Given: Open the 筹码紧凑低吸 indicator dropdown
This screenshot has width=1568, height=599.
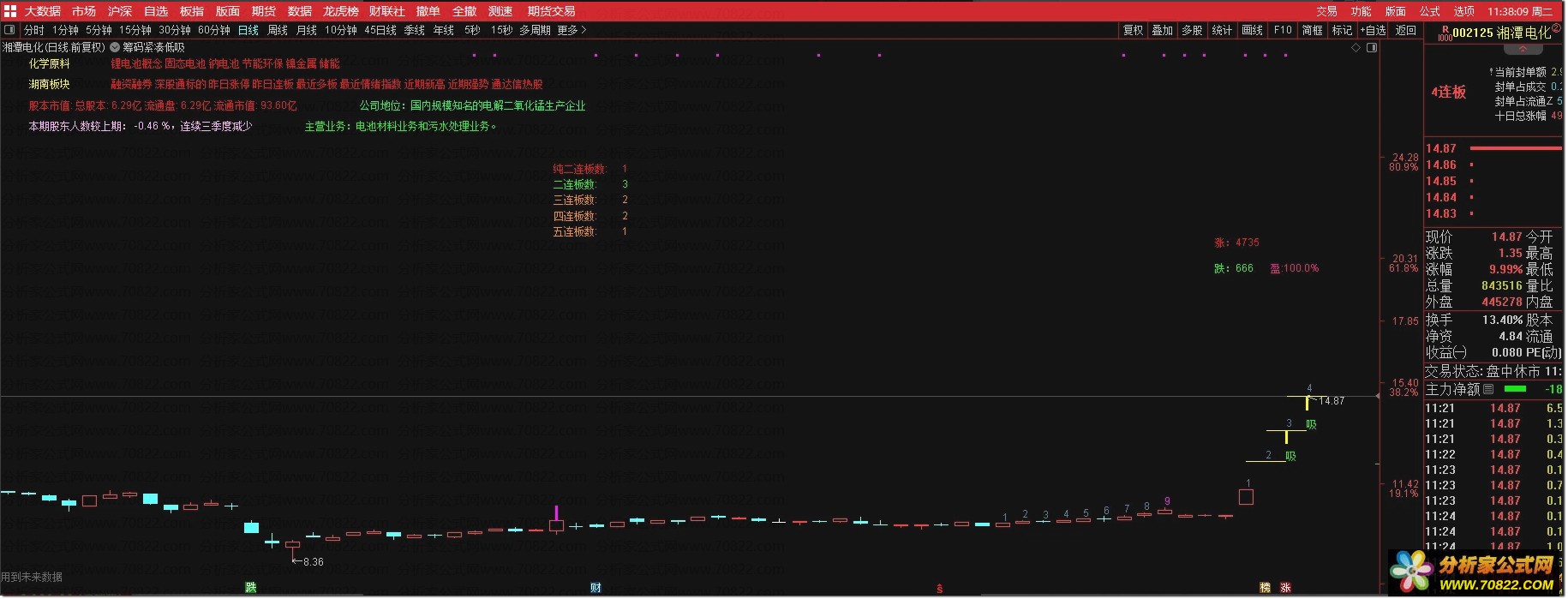Looking at the screenshot, I should pos(115,47).
